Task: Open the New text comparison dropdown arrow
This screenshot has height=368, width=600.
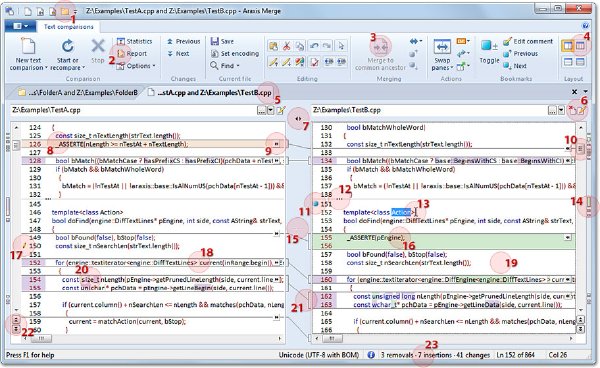Action: tap(46, 68)
